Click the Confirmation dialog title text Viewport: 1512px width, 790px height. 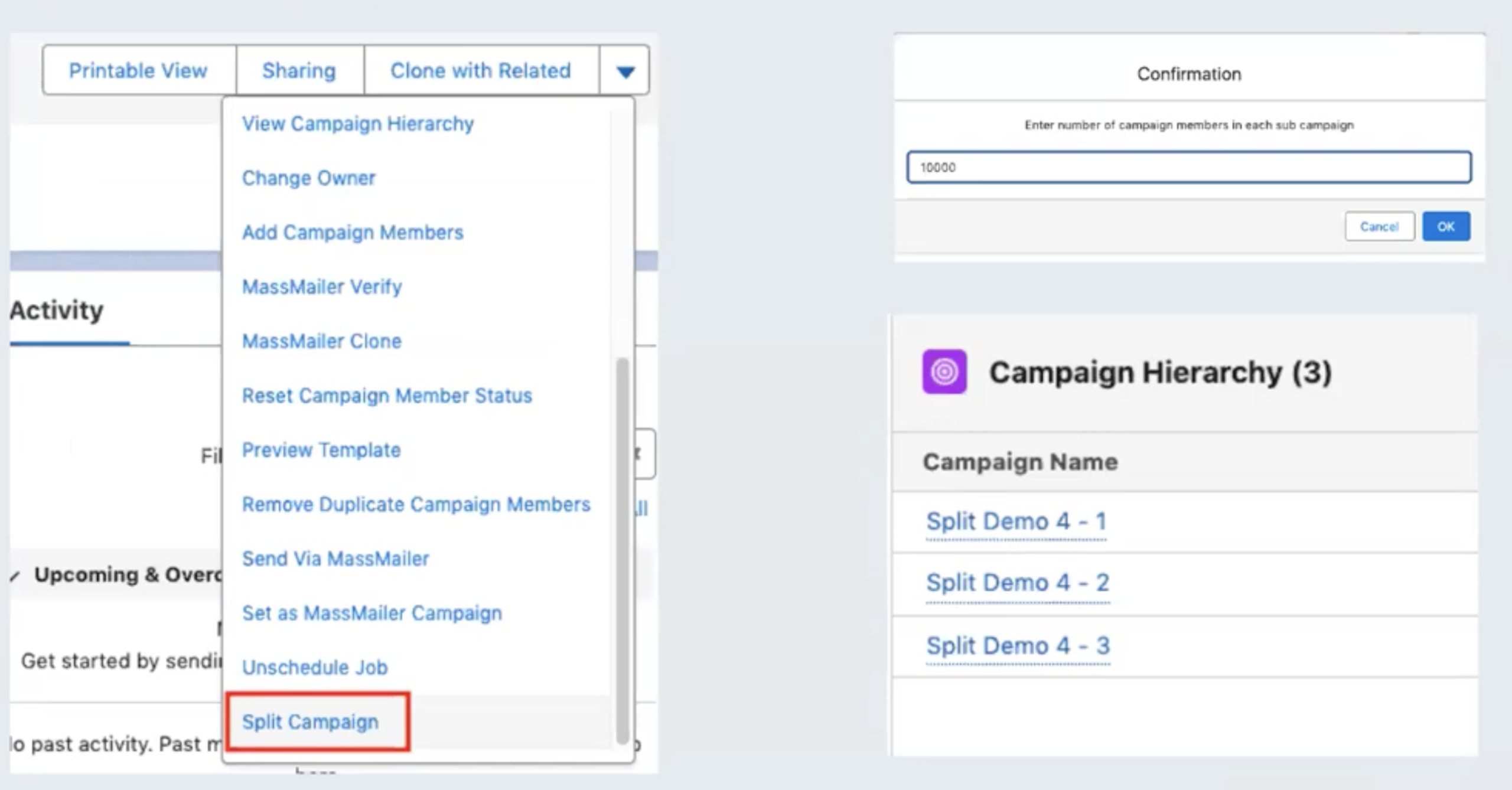(x=1189, y=74)
